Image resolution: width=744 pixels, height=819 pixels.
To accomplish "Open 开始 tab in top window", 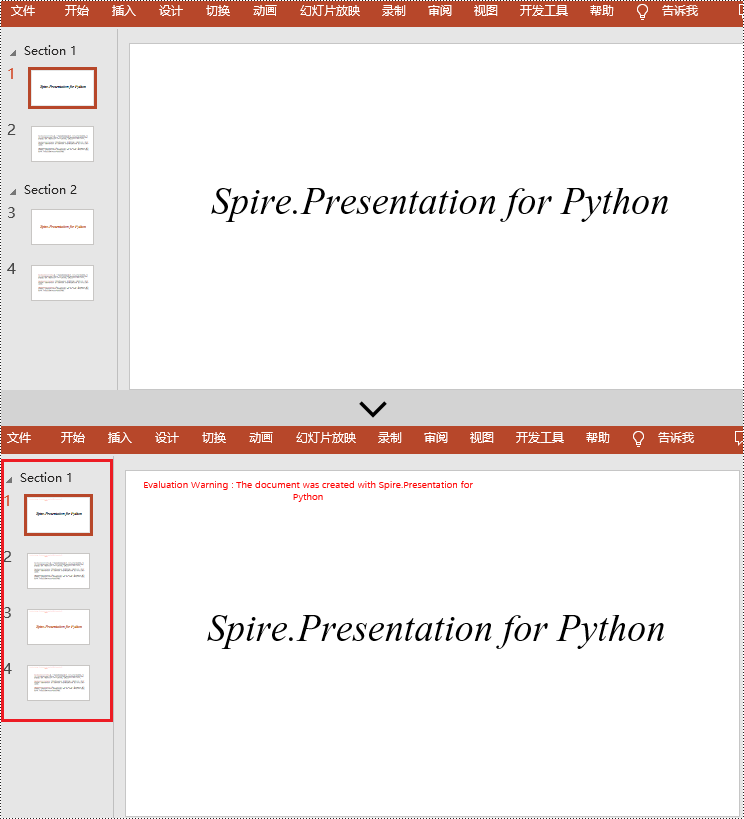I will click(x=76, y=10).
